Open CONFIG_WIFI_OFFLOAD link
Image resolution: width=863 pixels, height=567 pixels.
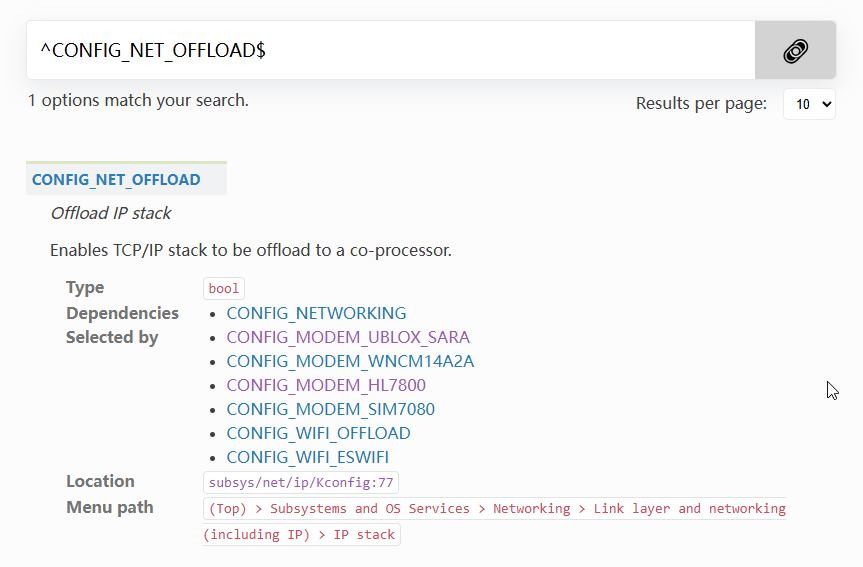click(318, 433)
